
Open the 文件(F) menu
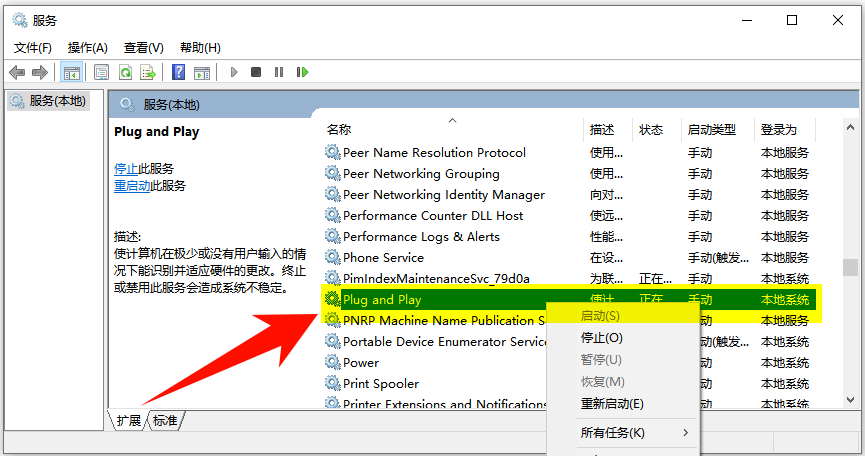click(x=33, y=48)
